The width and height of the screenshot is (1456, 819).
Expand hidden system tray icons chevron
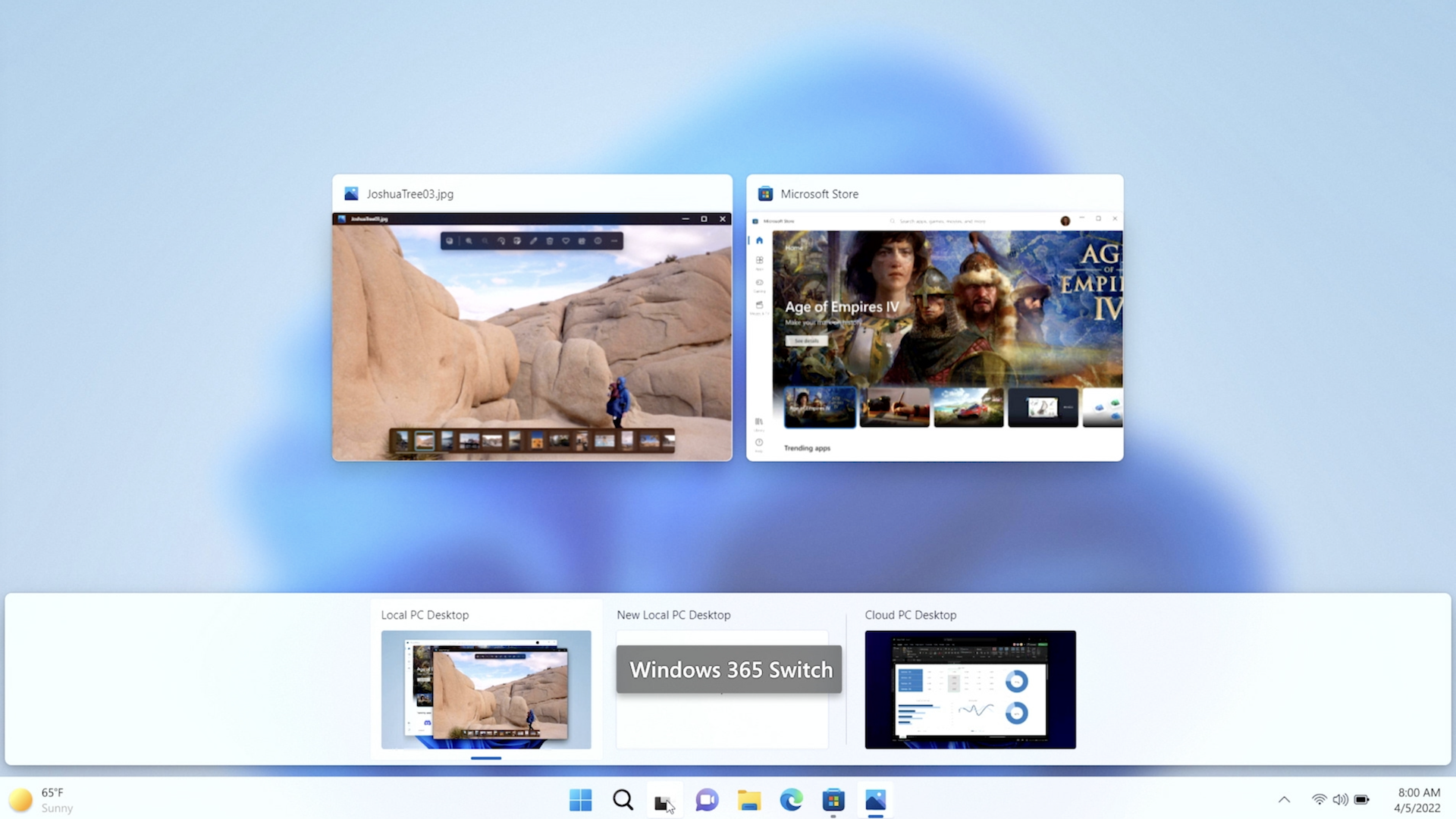coord(1284,799)
